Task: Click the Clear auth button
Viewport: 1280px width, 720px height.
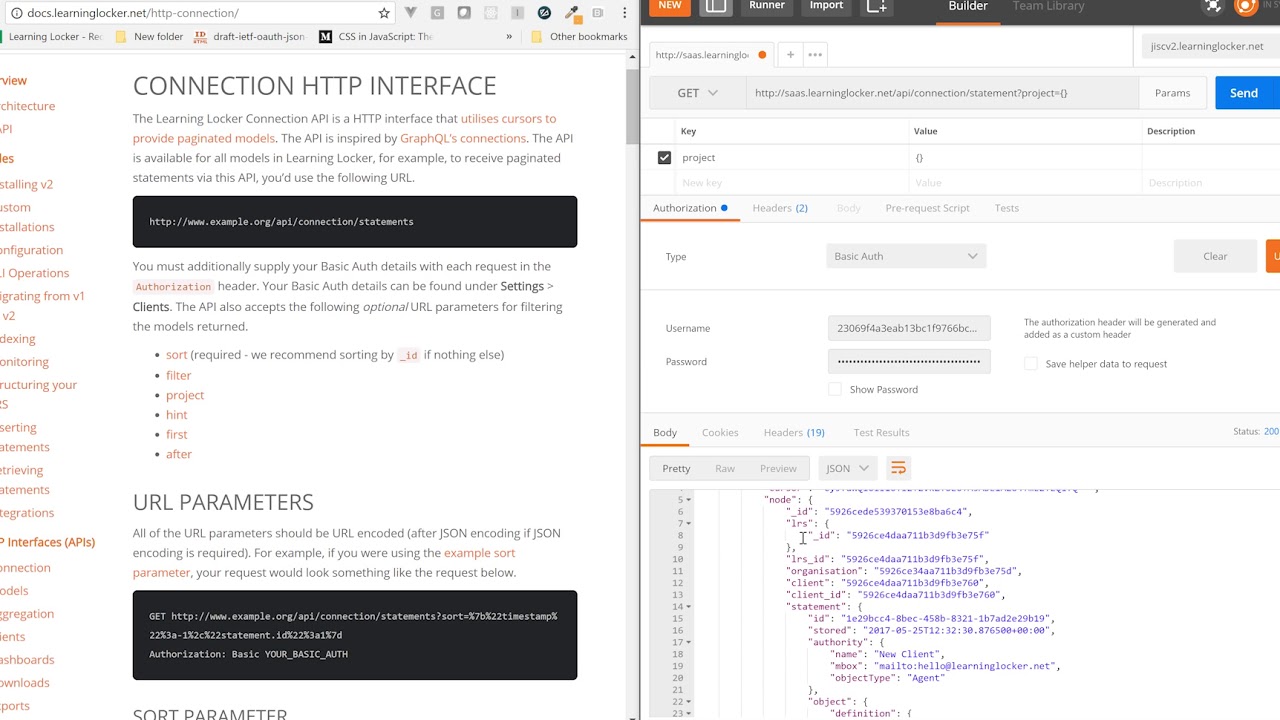Action: (1215, 256)
